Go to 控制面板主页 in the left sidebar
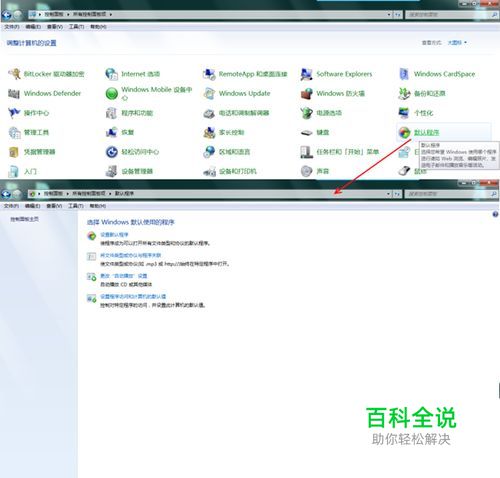500x478 pixels. click(24, 219)
